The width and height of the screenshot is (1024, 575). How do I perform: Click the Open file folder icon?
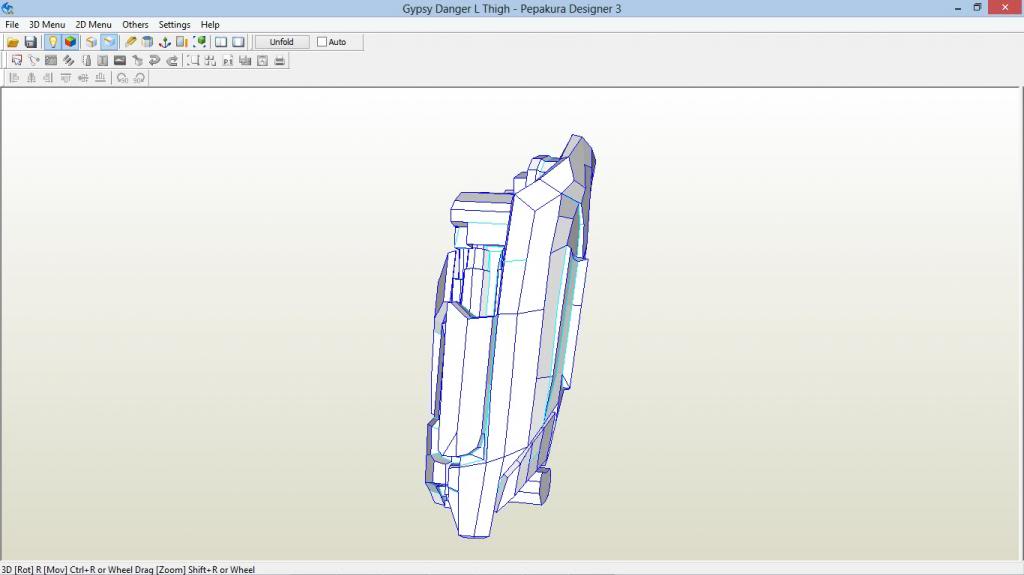coord(13,42)
